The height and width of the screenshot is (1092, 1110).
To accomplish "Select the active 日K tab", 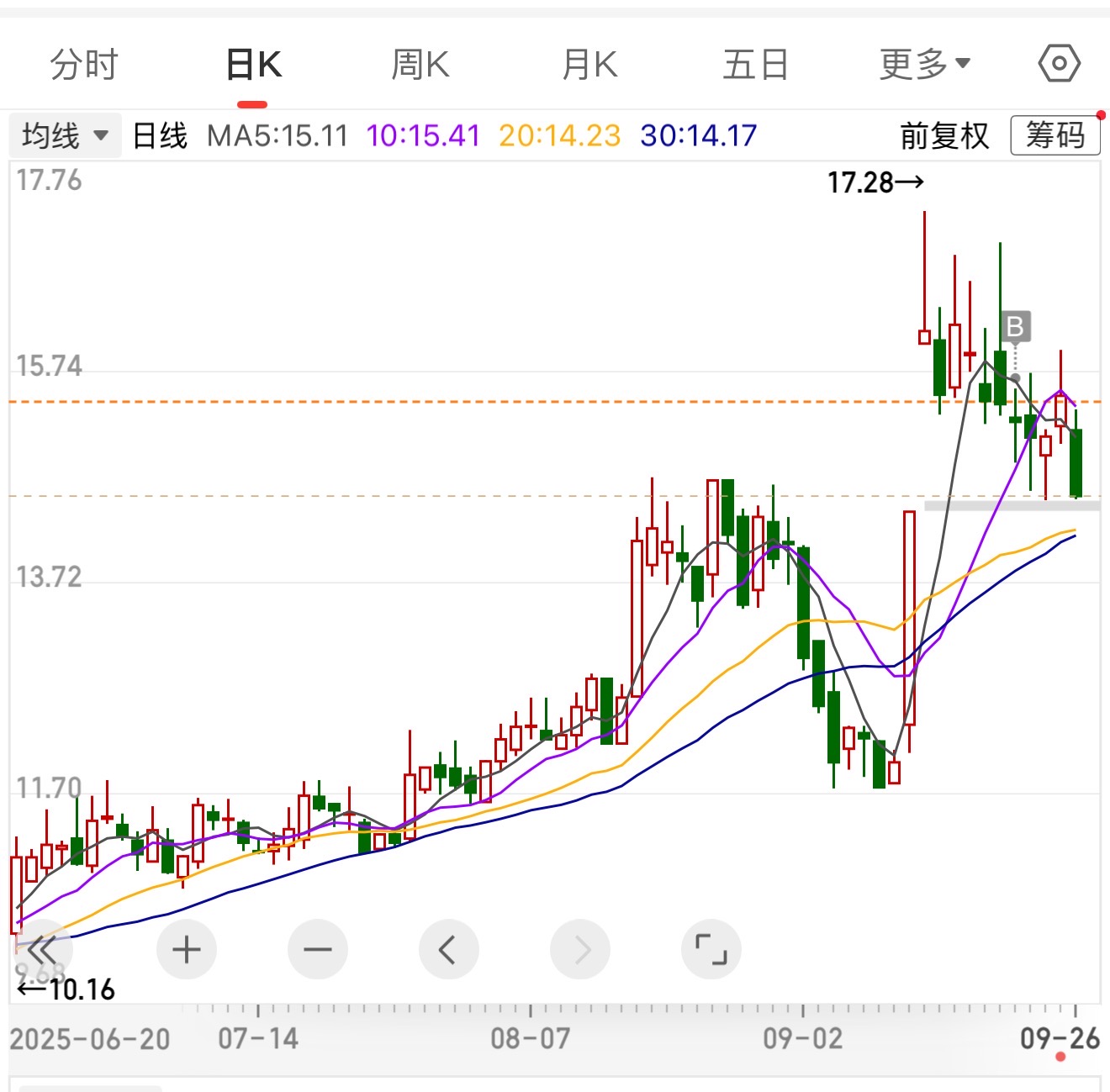I will (253, 64).
